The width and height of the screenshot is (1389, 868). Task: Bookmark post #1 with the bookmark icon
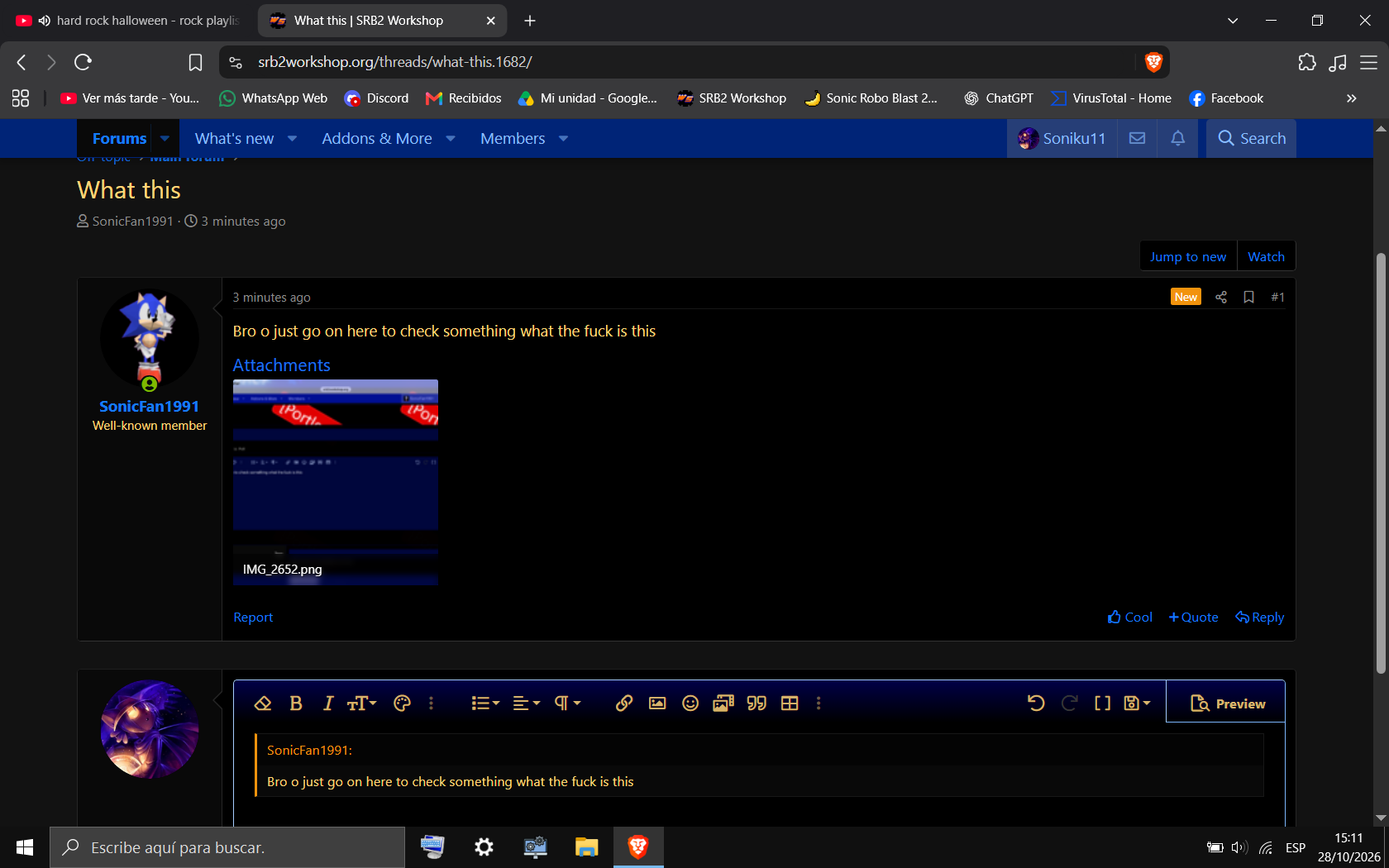(x=1249, y=298)
